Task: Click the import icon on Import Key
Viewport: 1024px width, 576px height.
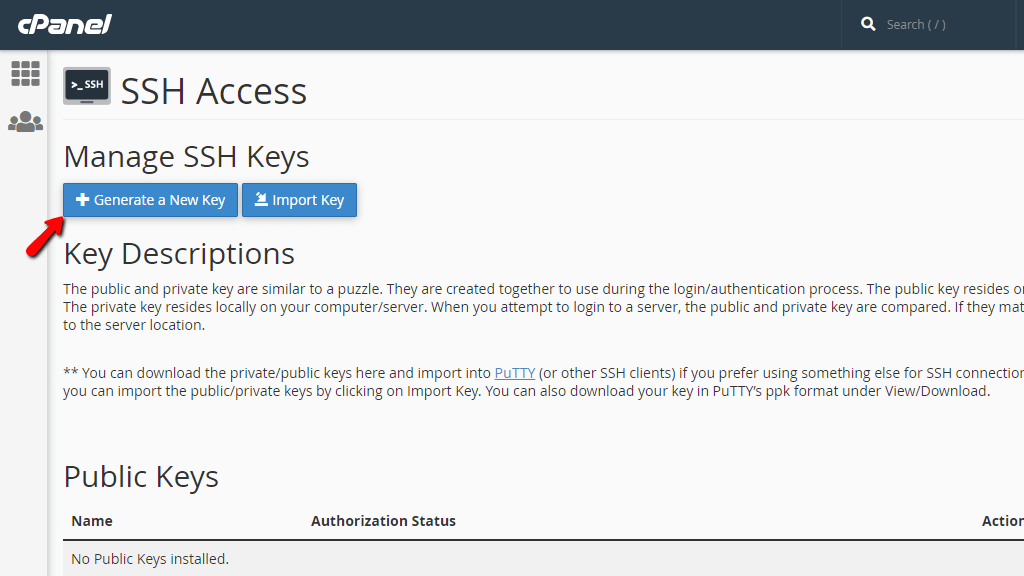Action: [260, 200]
